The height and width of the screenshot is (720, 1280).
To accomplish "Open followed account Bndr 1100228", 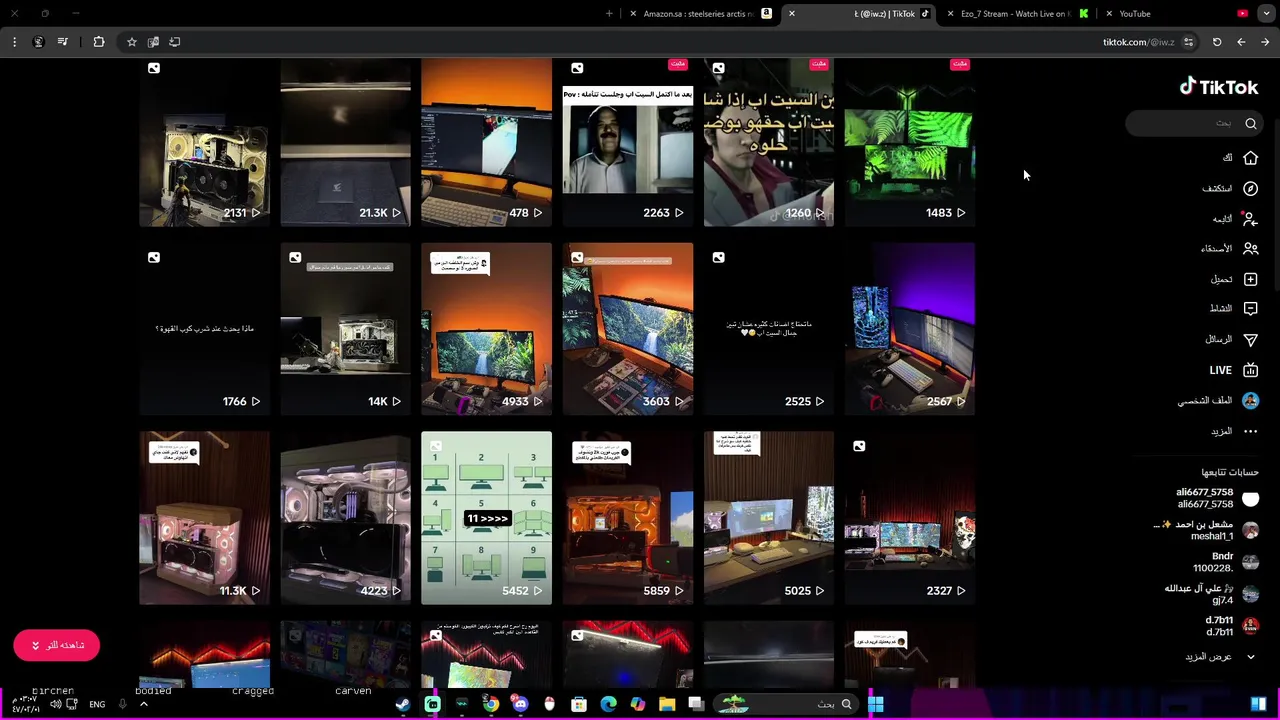I will [1226, 562].
